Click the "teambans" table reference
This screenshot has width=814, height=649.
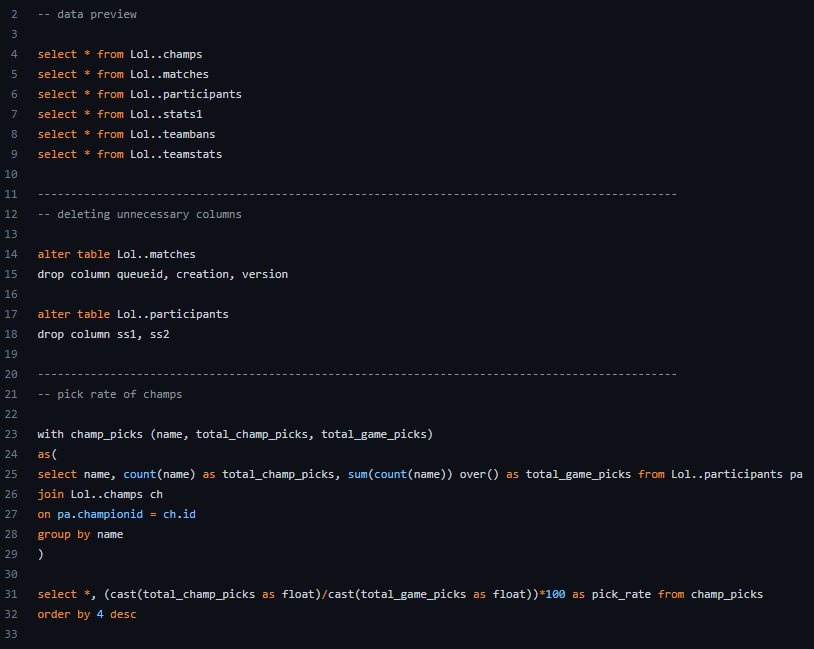coord(188,134)
